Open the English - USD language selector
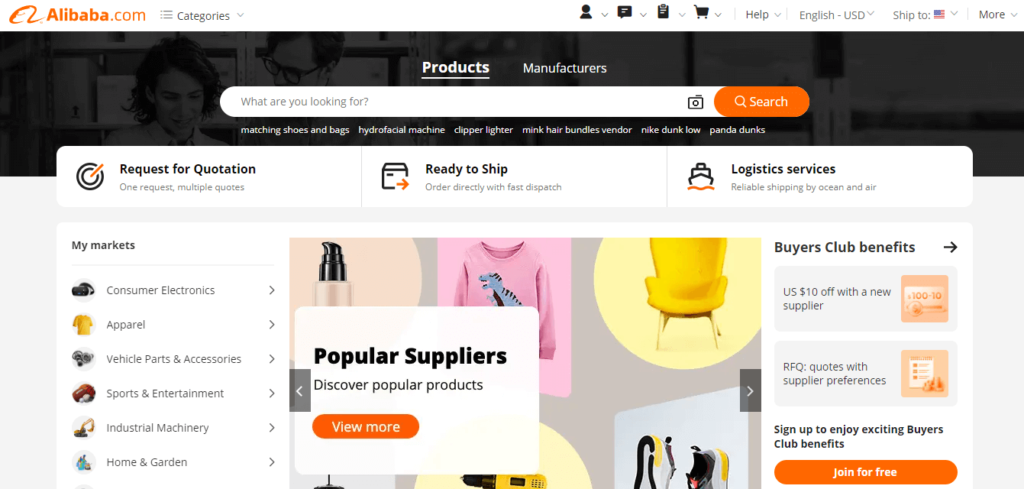Image resolution: width=1024 pixels, height=489 pixels. 837,15
